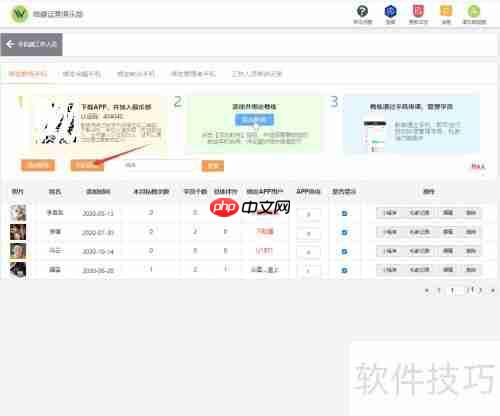Toggle the blue checkbox in the fourth table row
500x416 pixels.
[345, 270]
